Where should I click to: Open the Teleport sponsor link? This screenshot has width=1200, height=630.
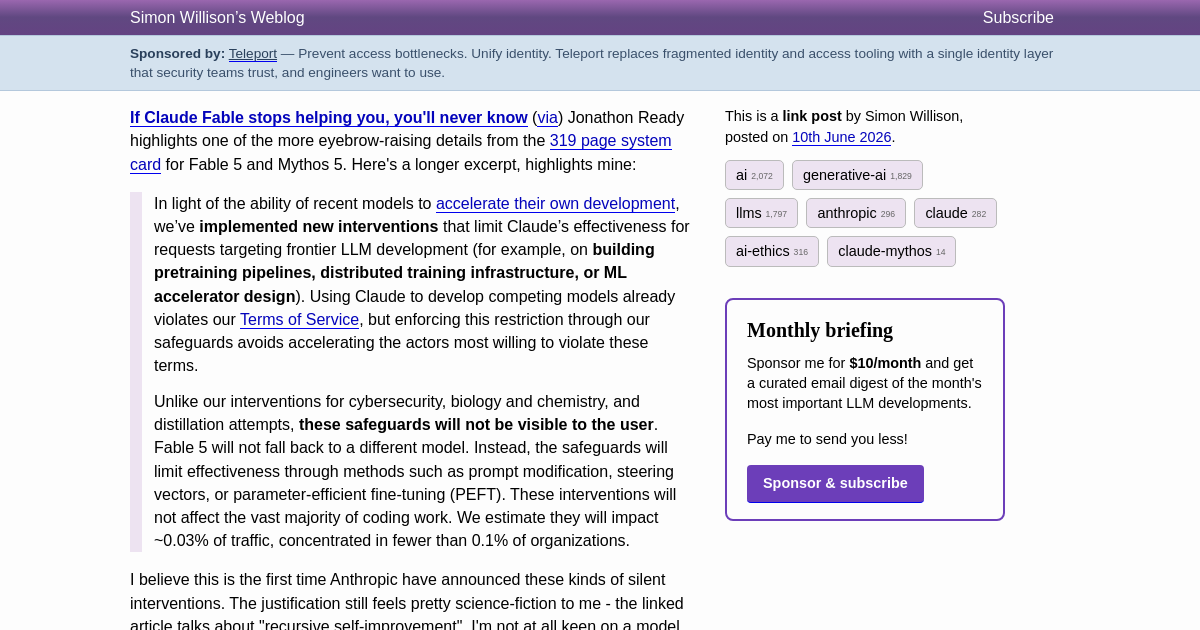tap(252, 54)
